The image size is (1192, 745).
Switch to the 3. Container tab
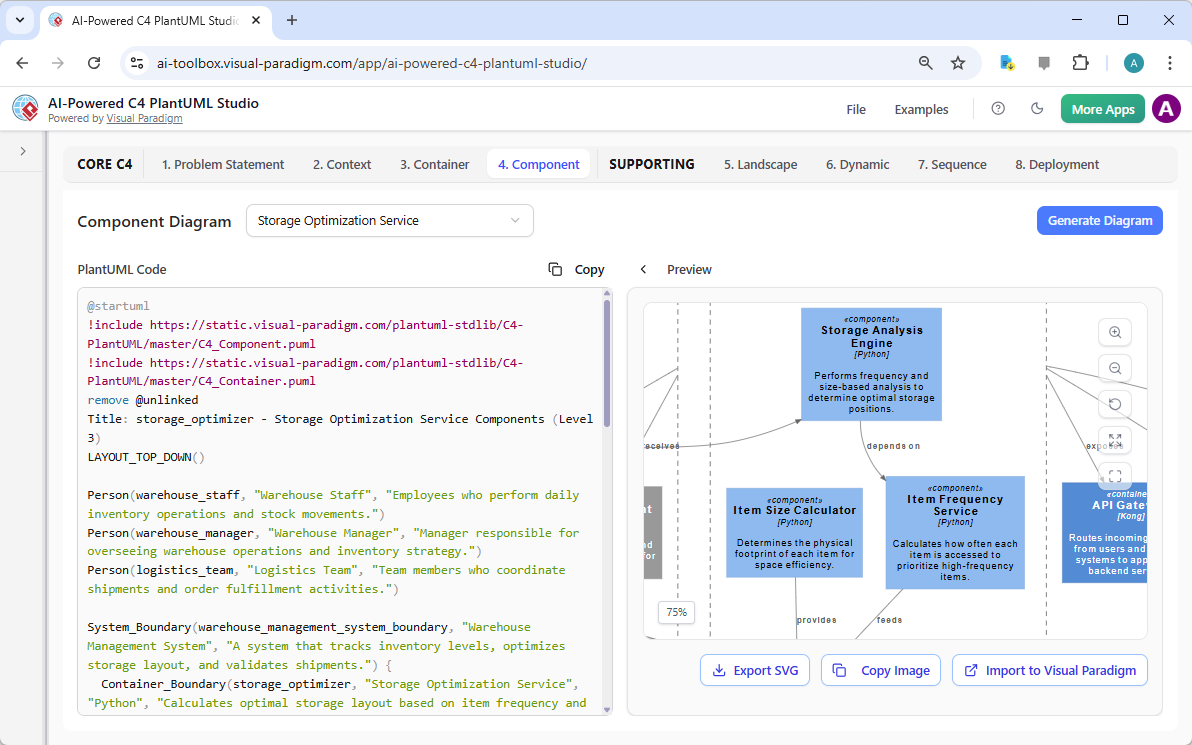(x=434, y=164)
